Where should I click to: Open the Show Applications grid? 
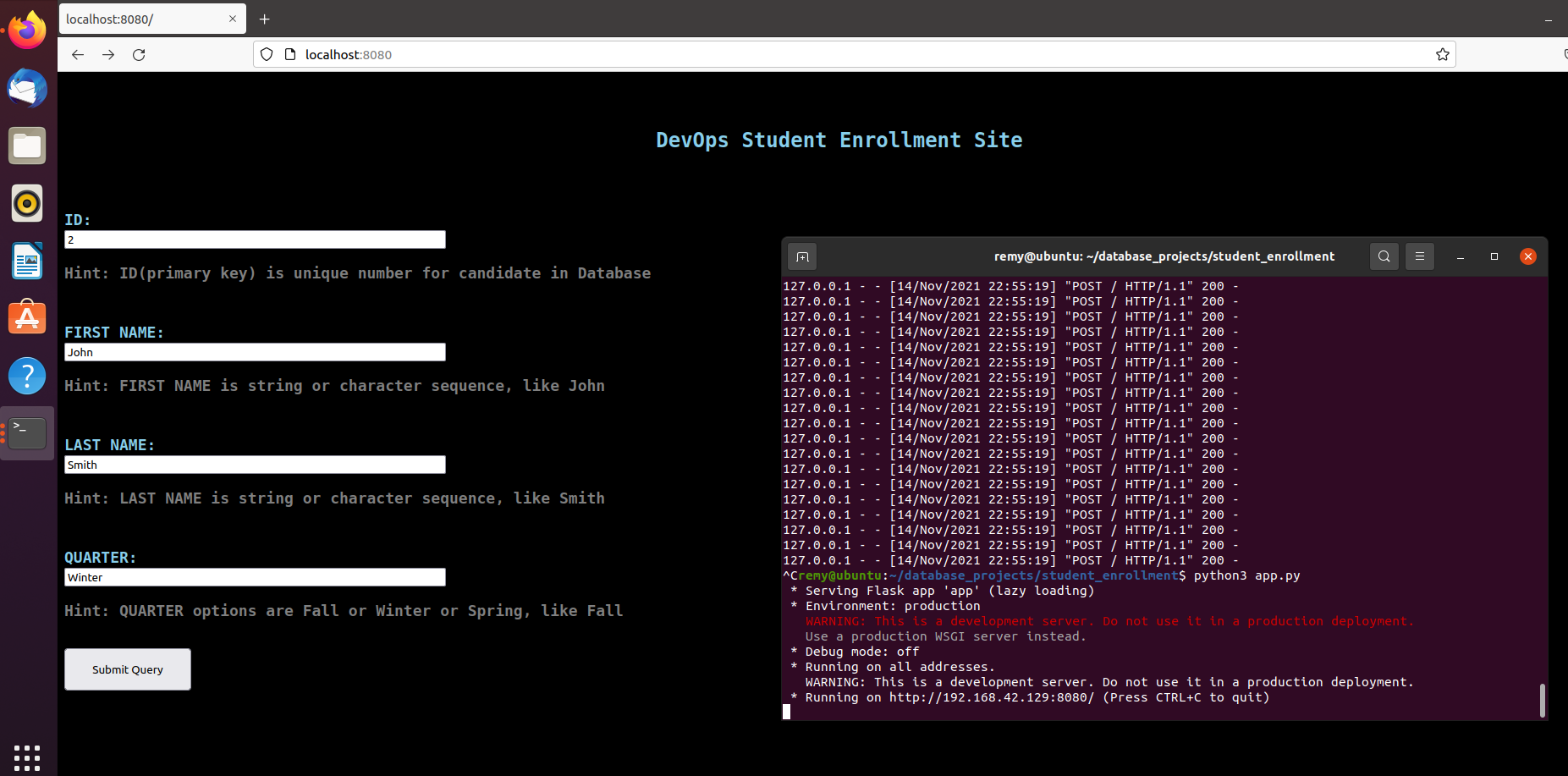click(x=27, y=757)
